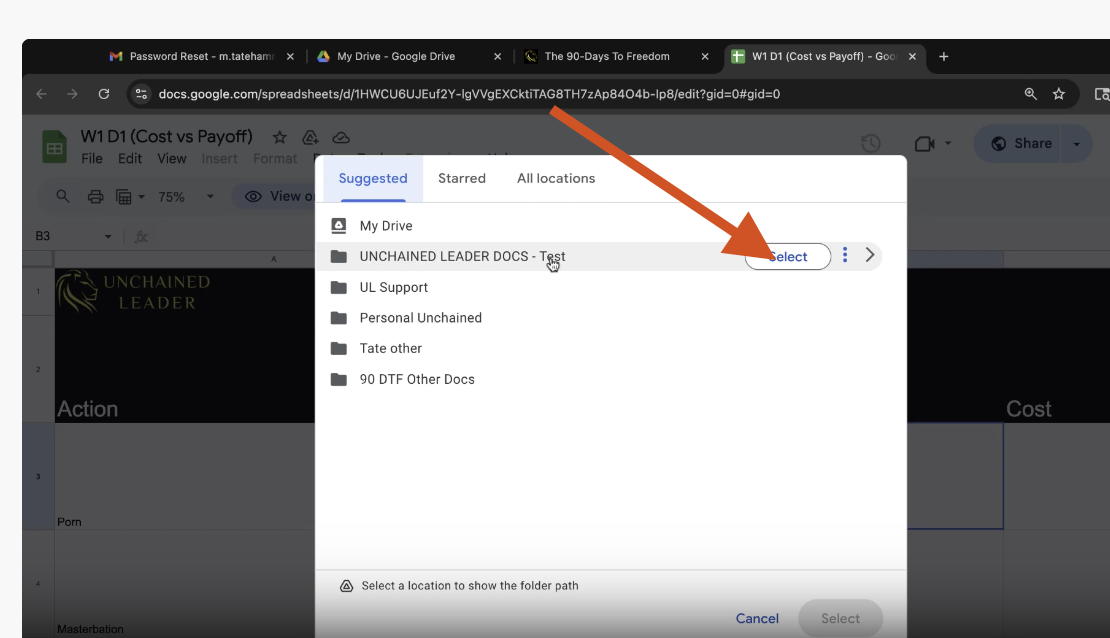Open a new browser tab
The width and height of the screenshot is (1110, 638).
pos(944,57)
